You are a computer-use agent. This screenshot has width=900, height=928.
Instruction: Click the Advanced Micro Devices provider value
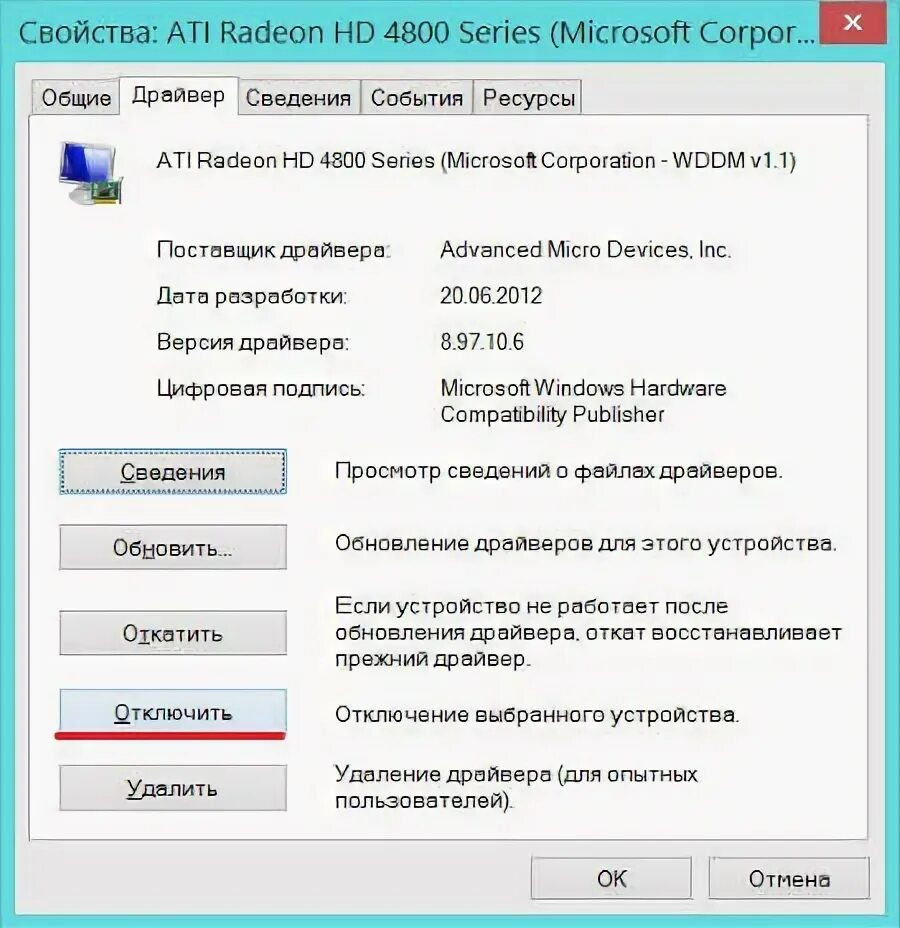tap(585, 250)
